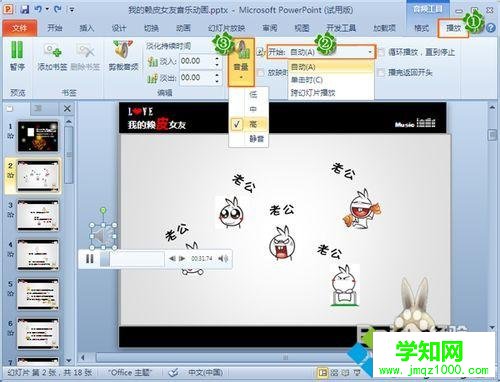Switch to the 动画 ribbon tab

click(183, 28)
